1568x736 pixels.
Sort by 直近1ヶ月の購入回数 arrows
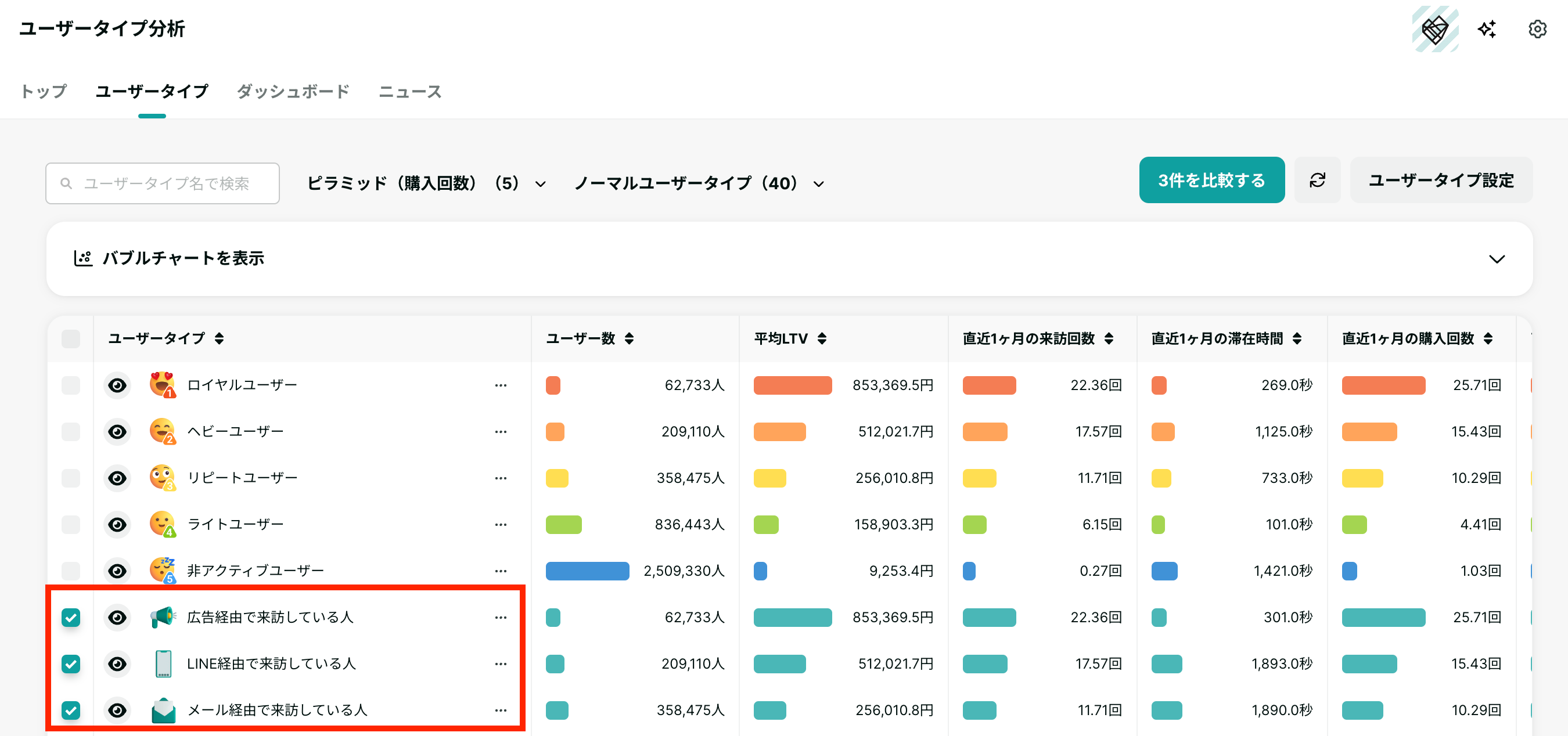tap(1488, 338)
